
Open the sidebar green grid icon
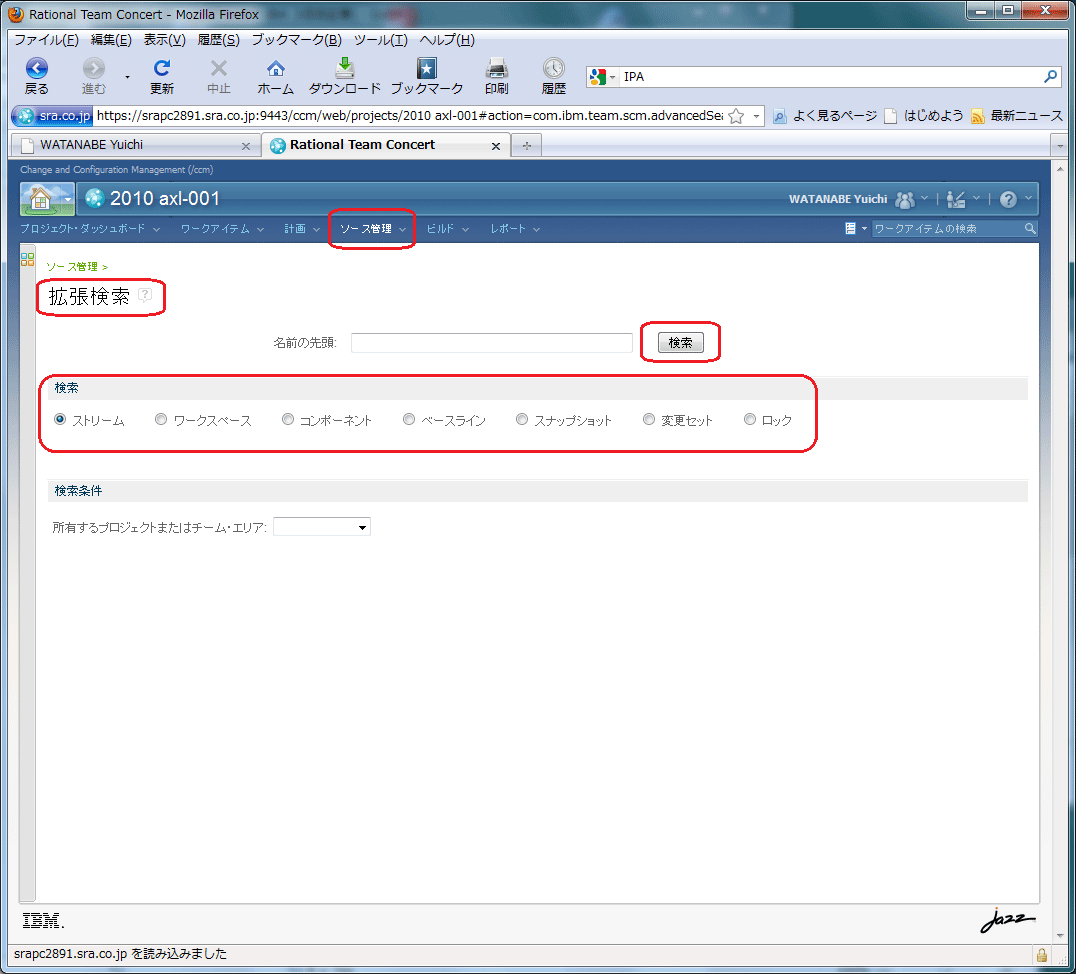point(27,259)
